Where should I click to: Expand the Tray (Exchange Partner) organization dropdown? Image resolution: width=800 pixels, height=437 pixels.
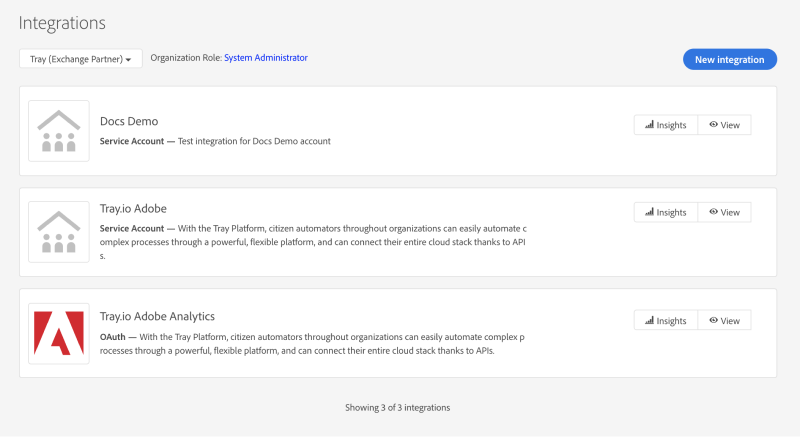pos(80,60)
